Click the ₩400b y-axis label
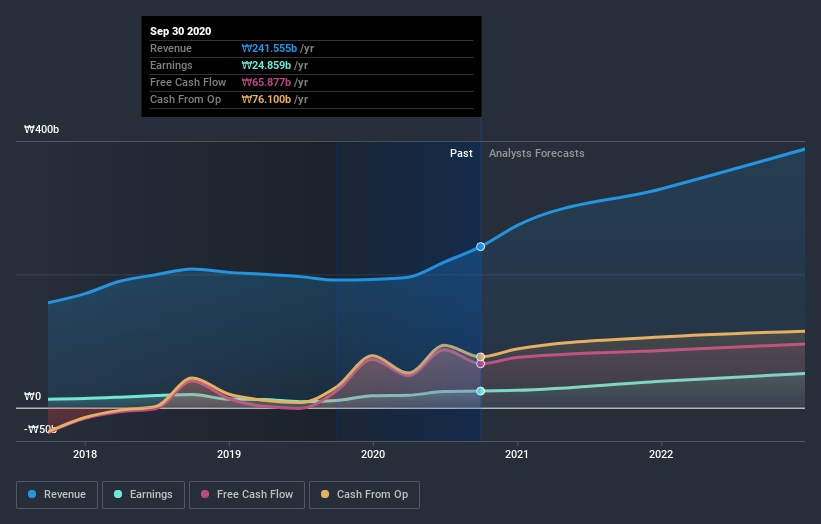Image resolution: width=821 pixels, height=524 pixels. click(x=41, y=129)
